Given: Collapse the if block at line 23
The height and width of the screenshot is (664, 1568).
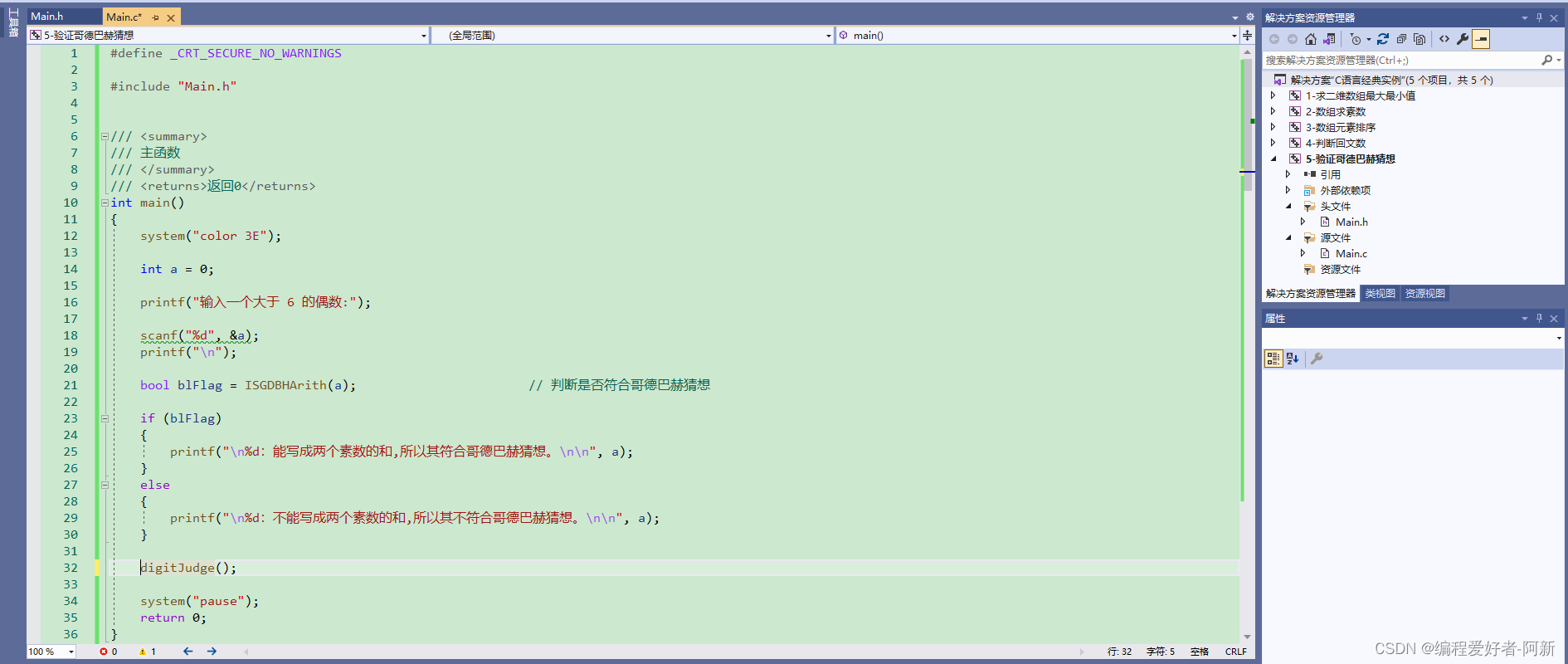Looking at the screenshot, I should pyautogui.click(x=105, y=418).
